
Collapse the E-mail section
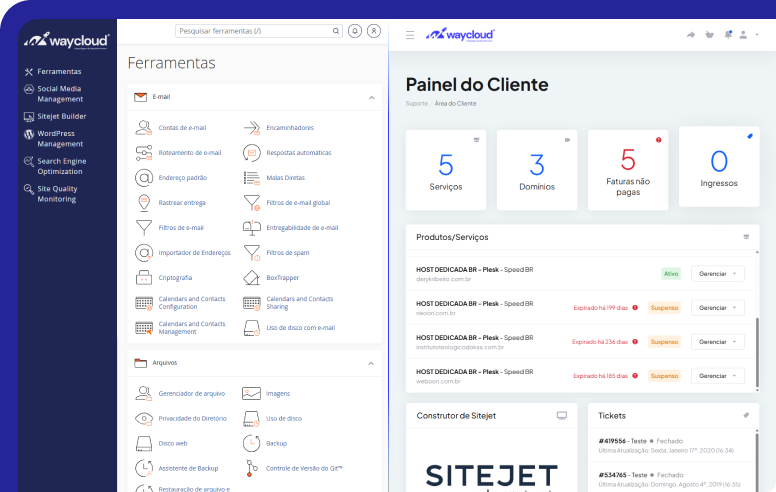(x=372, y=98)
